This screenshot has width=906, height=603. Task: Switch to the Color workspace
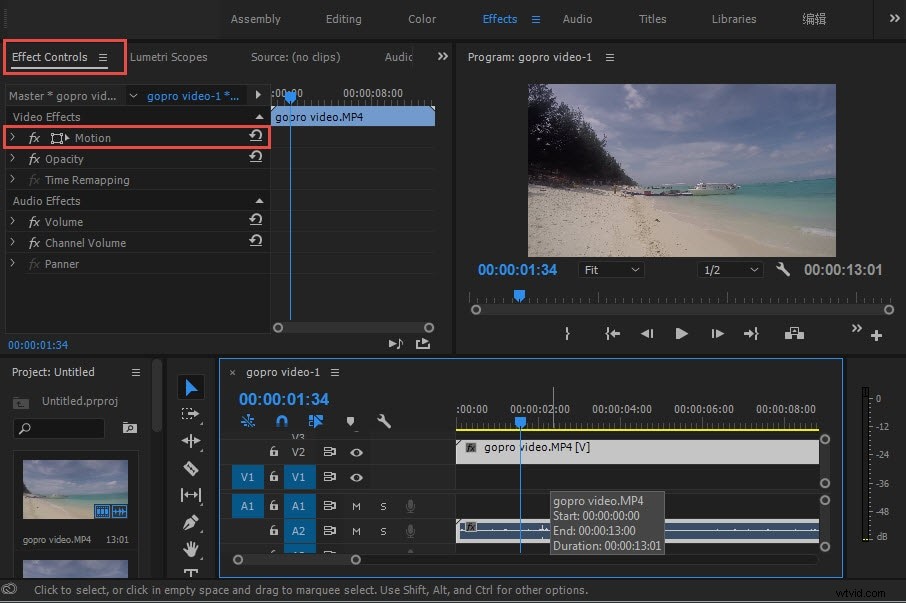[421, 18]
